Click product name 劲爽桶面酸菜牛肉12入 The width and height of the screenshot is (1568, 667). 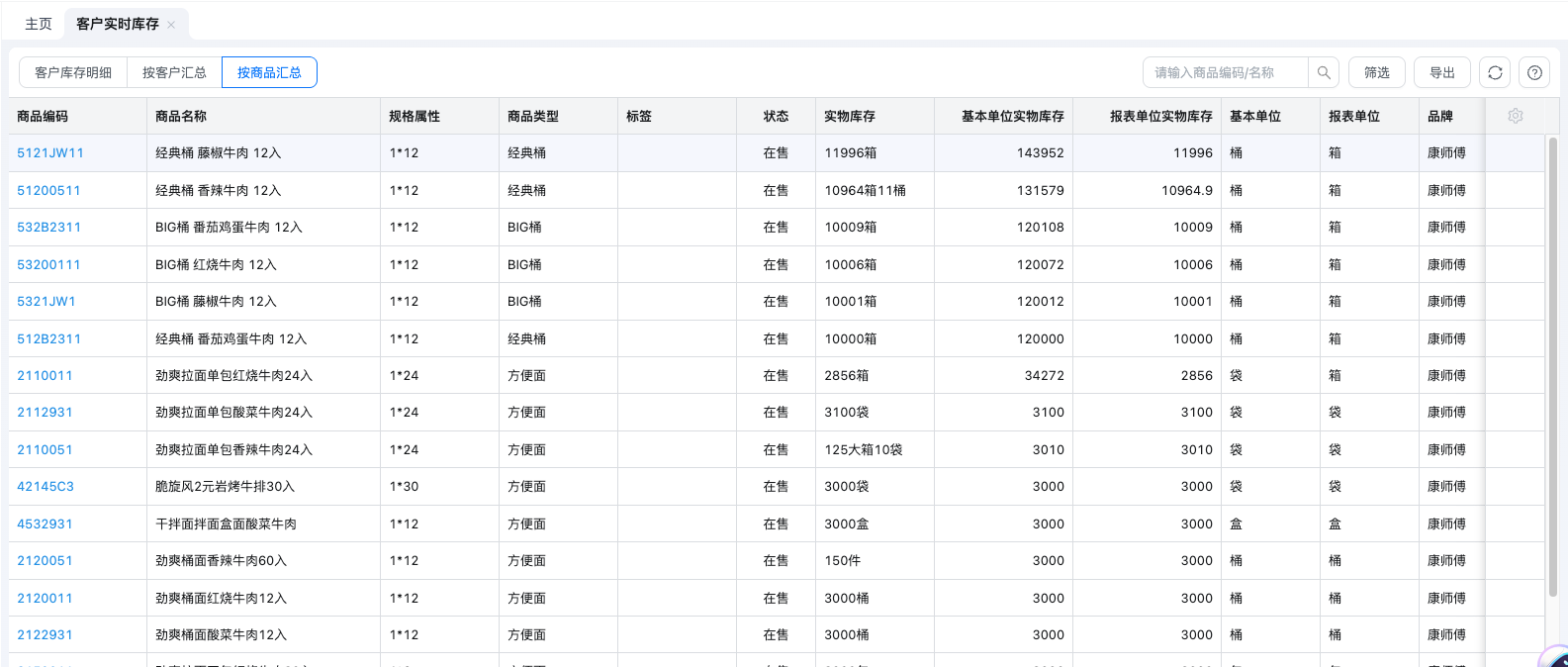click(x=221, y=635)
